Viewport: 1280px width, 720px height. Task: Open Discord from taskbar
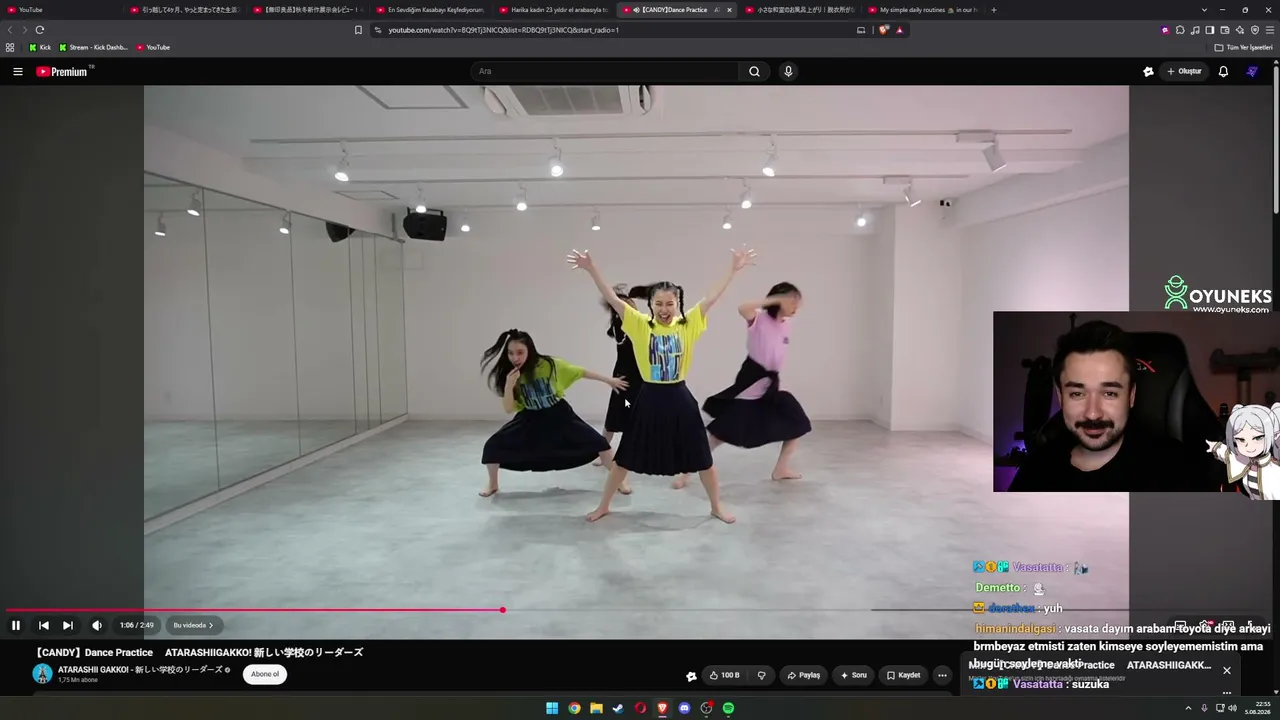point(684,708)
